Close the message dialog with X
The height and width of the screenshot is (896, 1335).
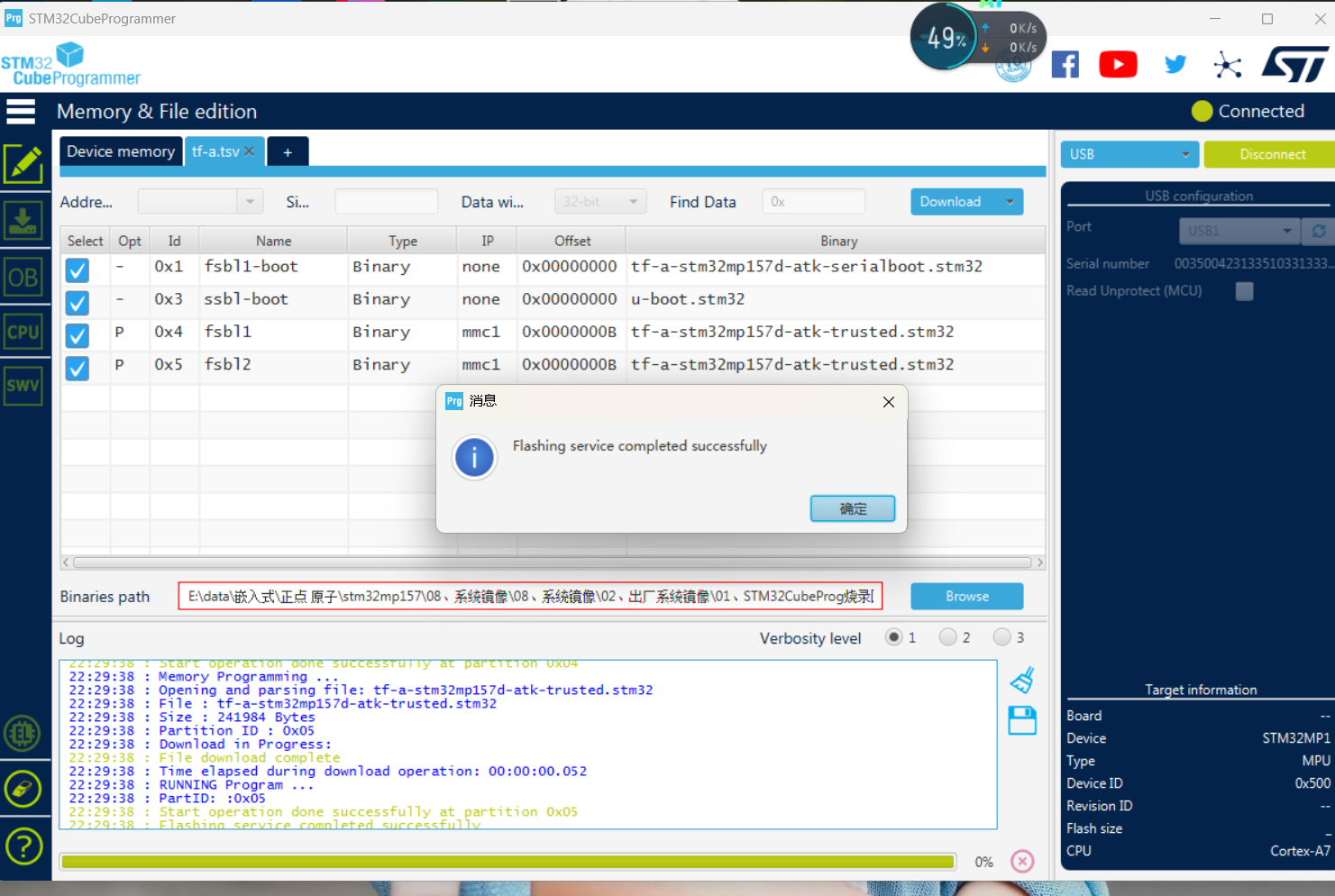tap(889, 402)
